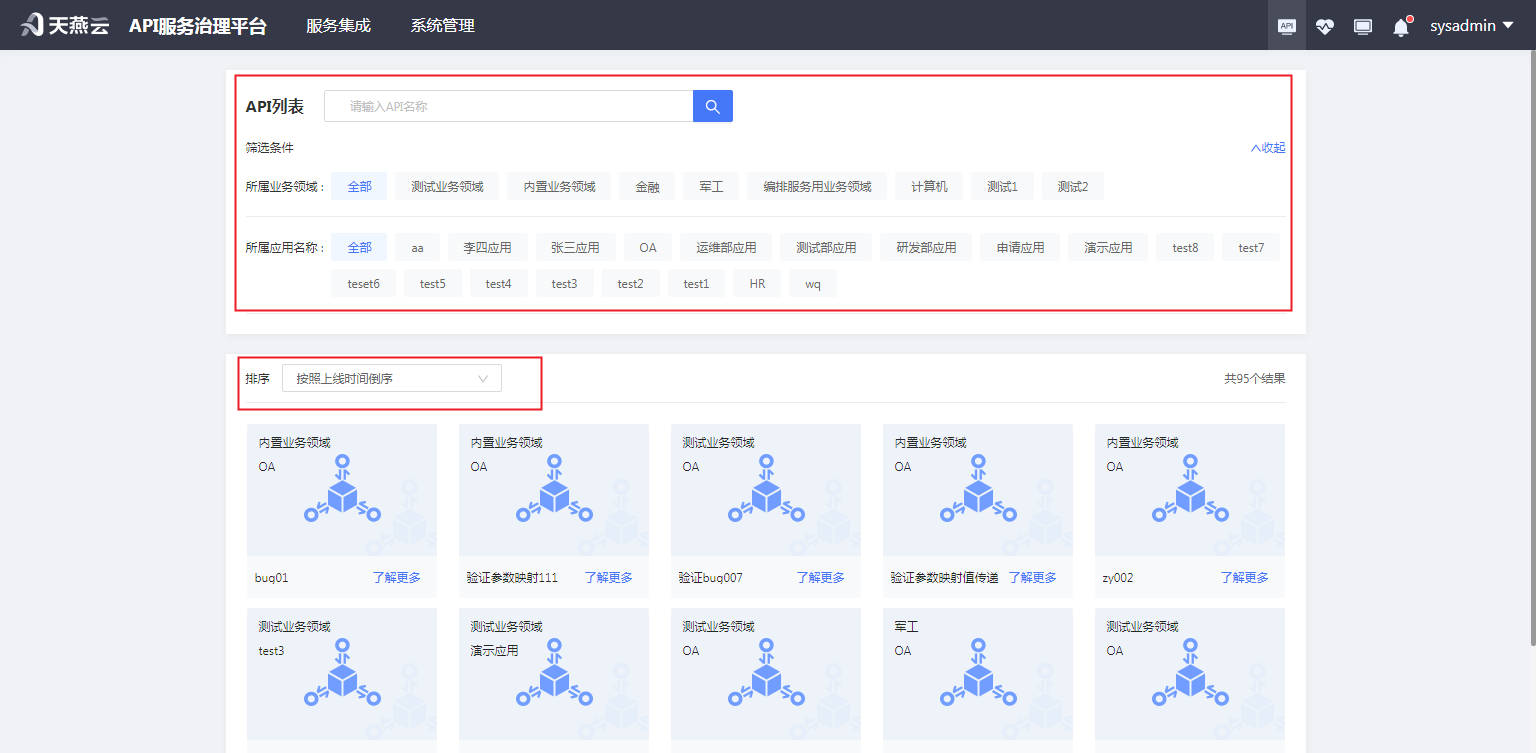Filter applications by OA
Image resolution: width=1536 pixels, height=753 pixels.
coord(647,246)
